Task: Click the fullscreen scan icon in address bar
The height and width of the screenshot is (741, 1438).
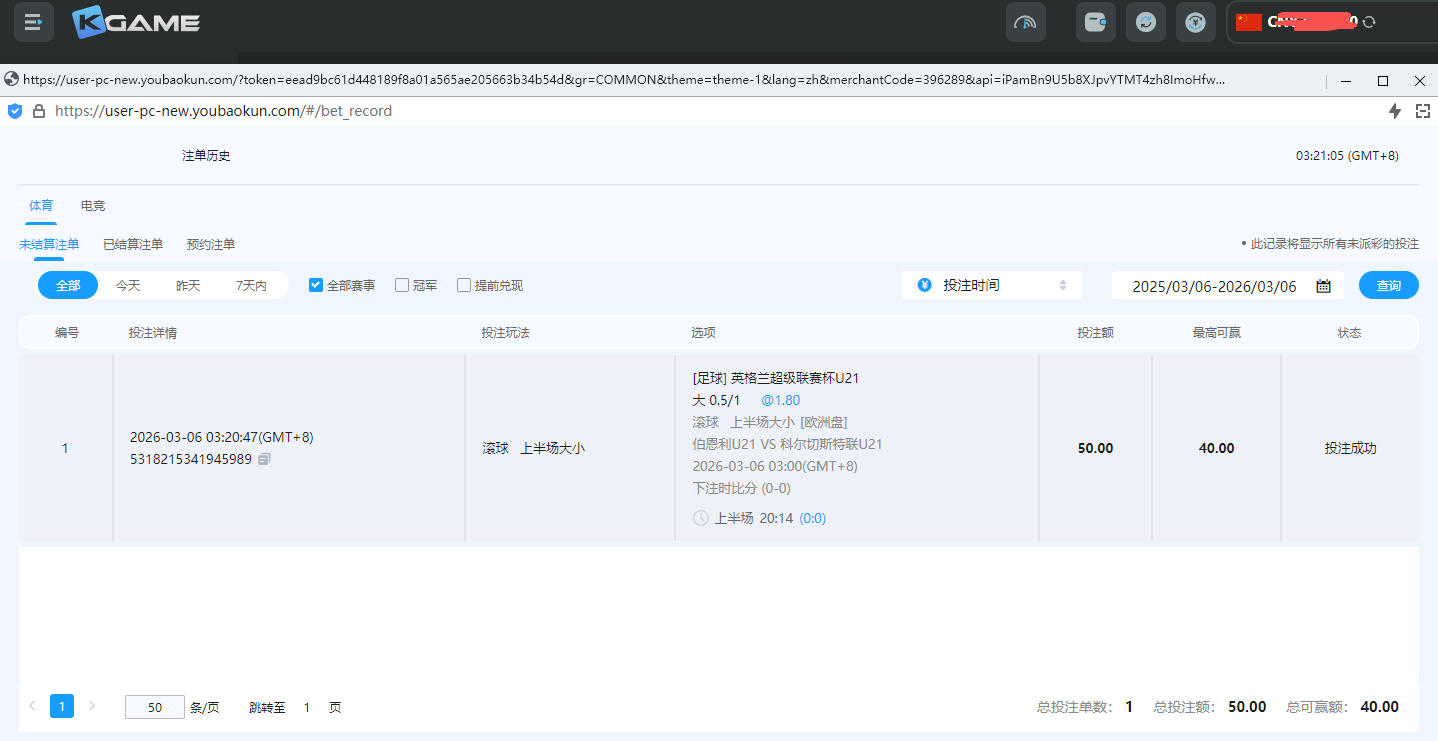Action: 1423,111
